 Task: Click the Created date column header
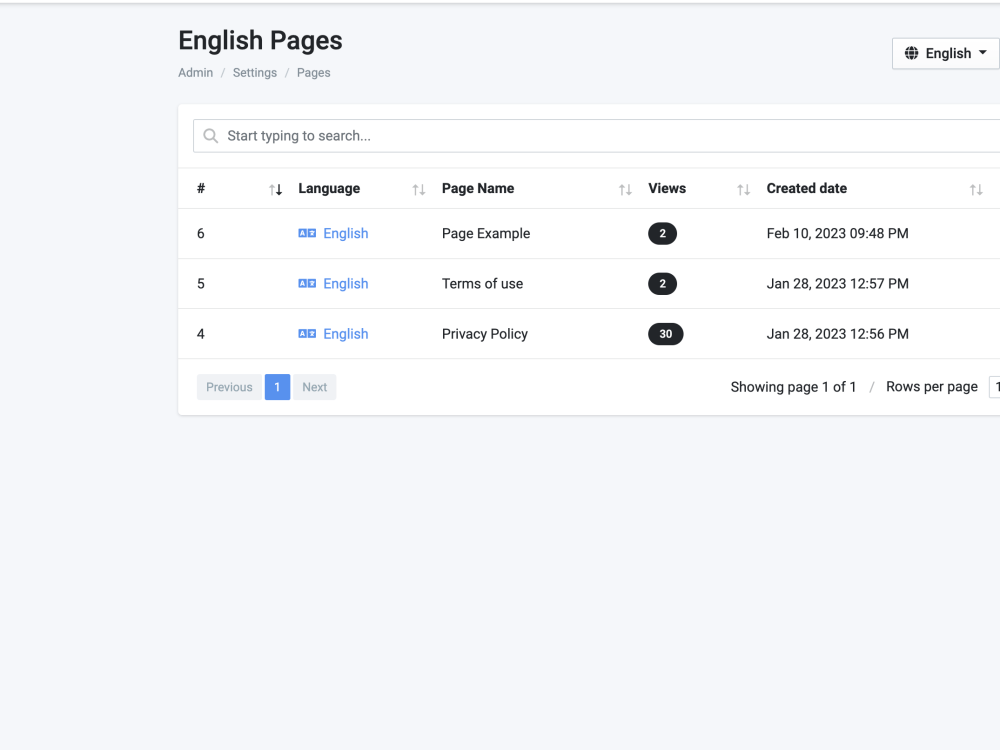(807, 189)
